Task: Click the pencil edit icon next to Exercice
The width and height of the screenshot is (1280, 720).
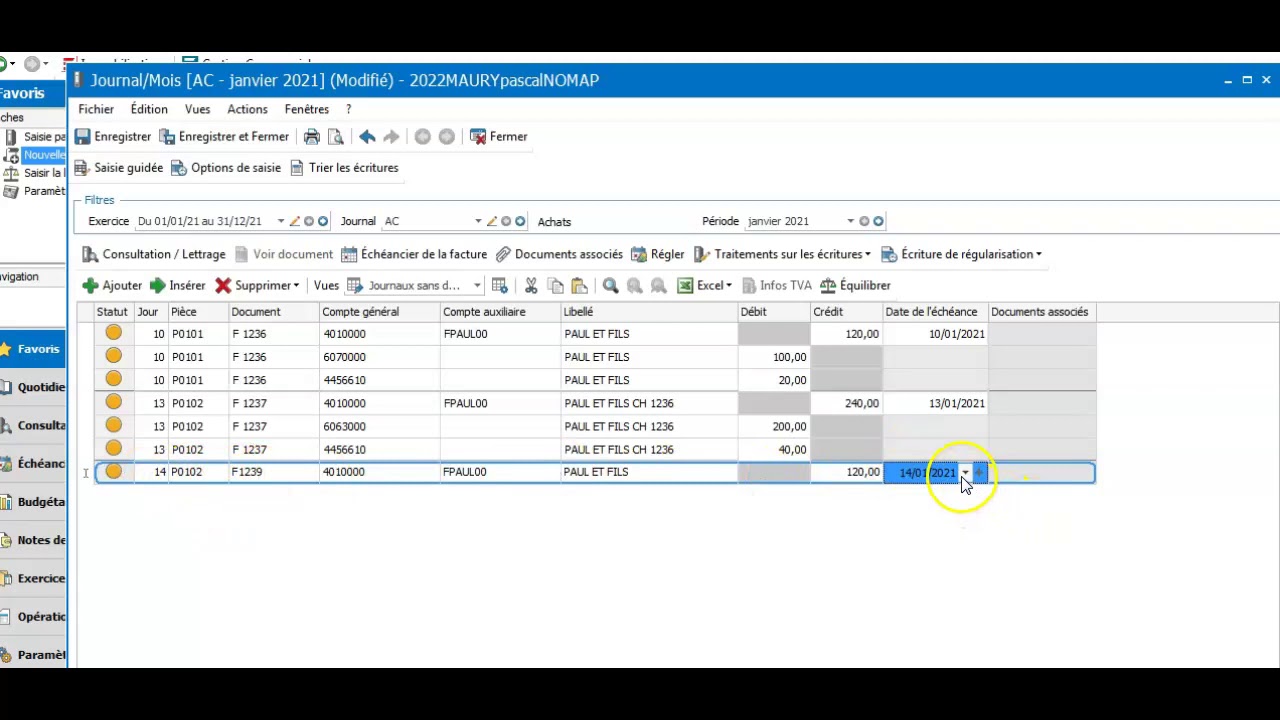Action: (x=295, y=222)
